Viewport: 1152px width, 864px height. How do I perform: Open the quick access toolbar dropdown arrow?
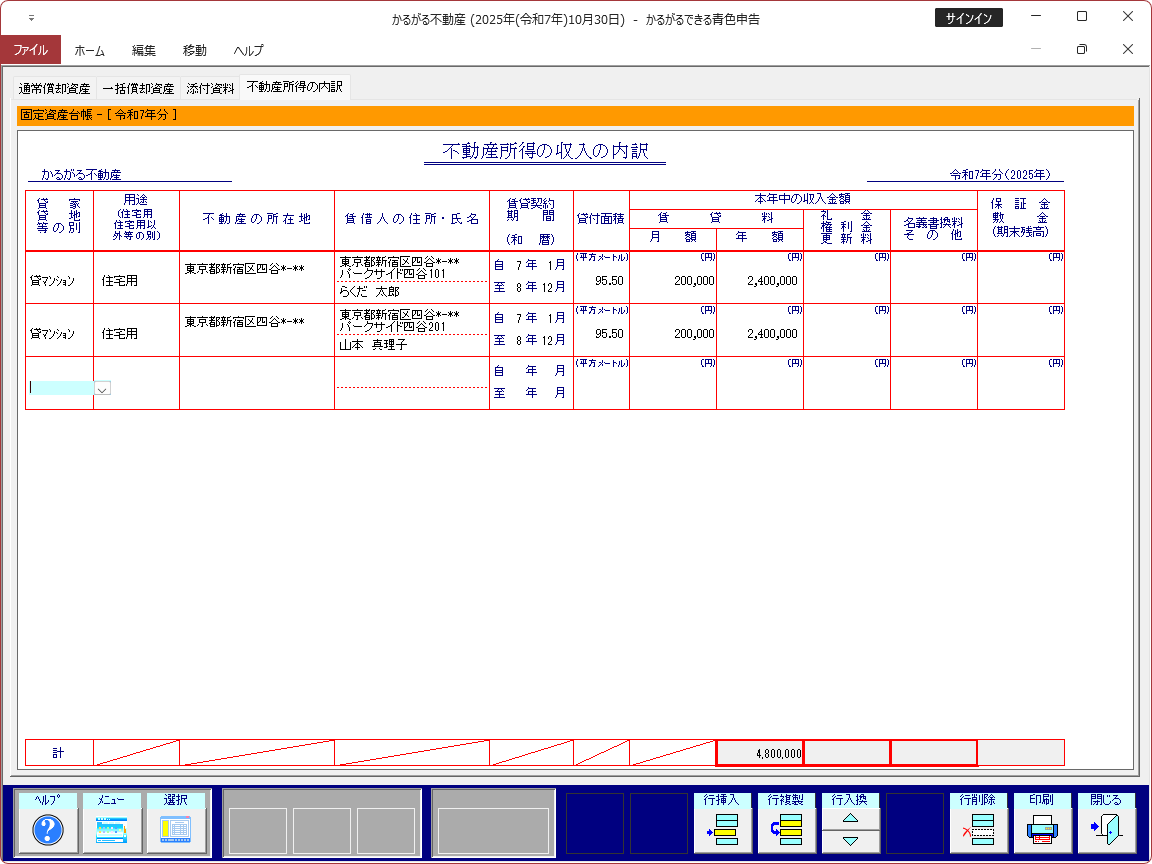(x=30, y=18)
